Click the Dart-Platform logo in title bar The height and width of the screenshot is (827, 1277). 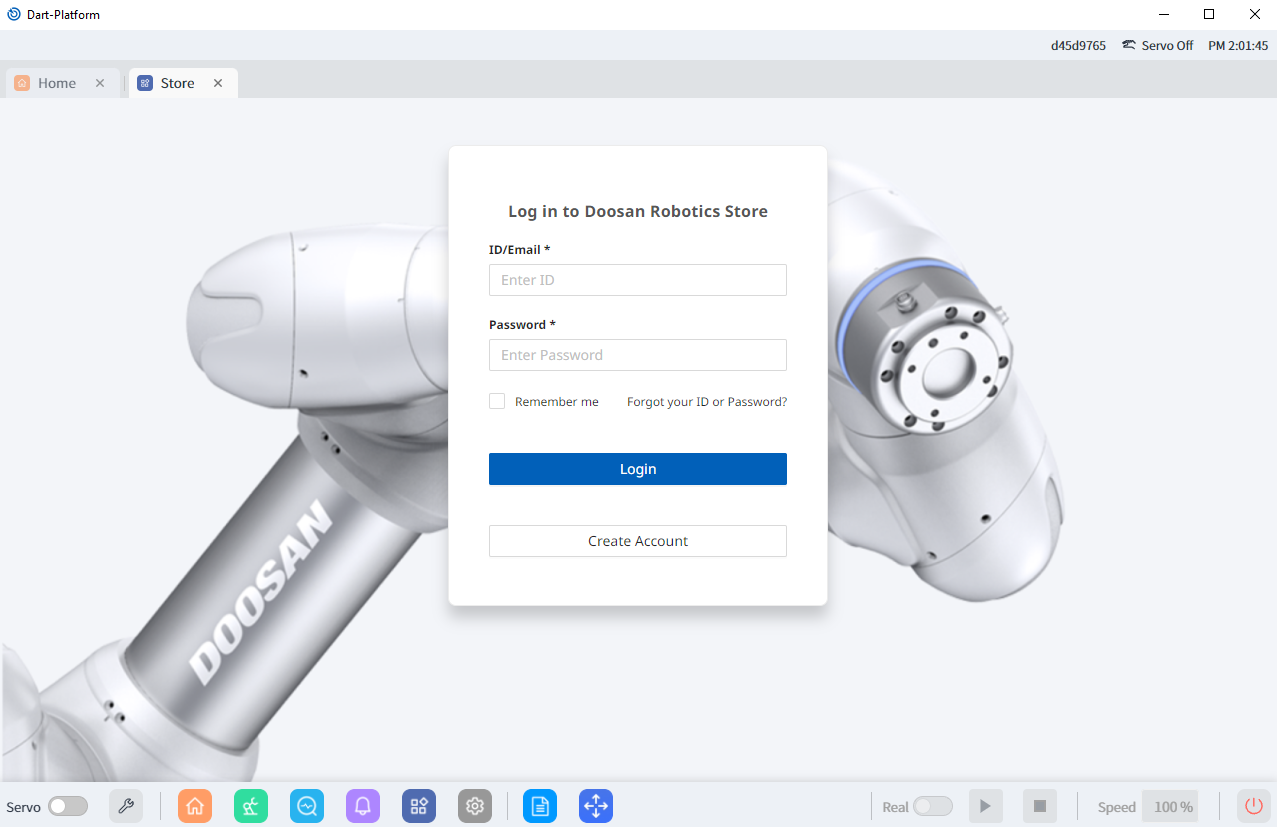pyautogui.click(x=14, y=14)
